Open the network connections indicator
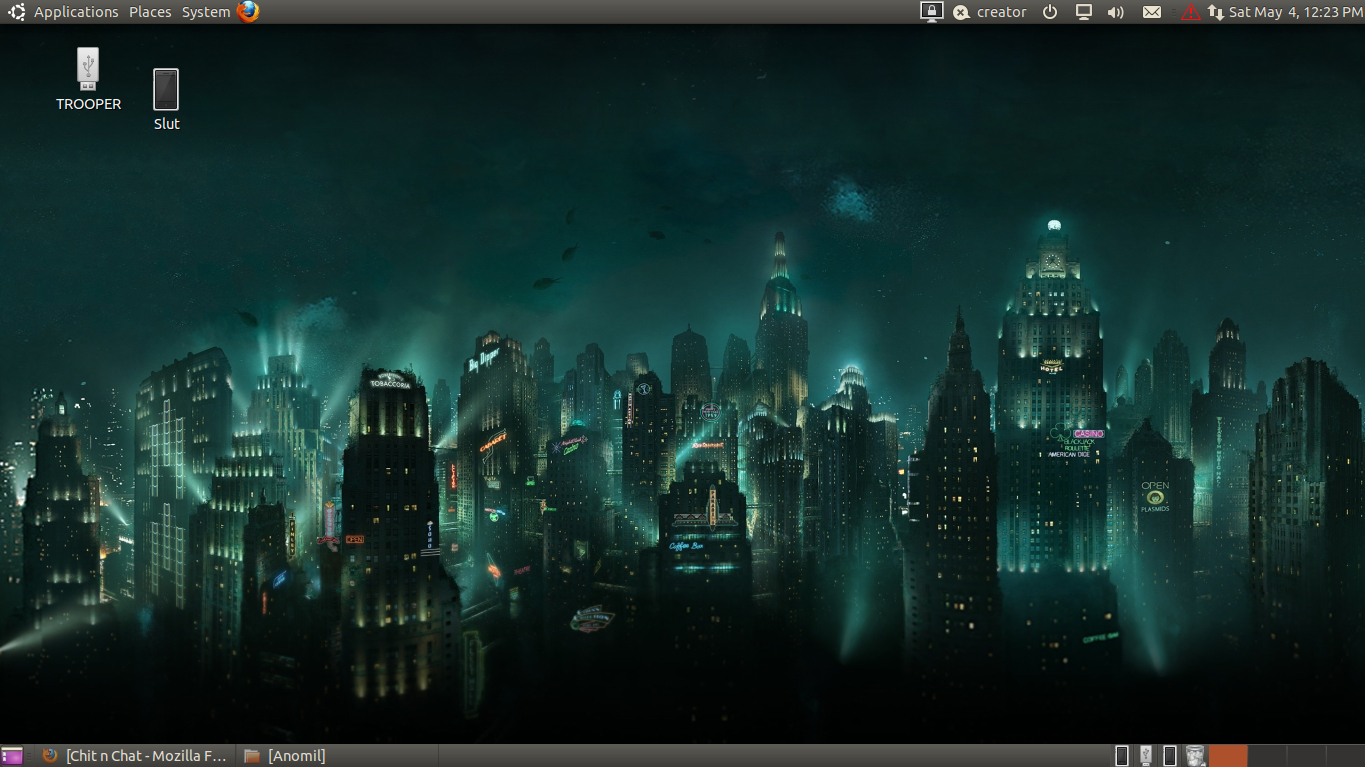This screenshot has height=767, width=1365. 1216,12
